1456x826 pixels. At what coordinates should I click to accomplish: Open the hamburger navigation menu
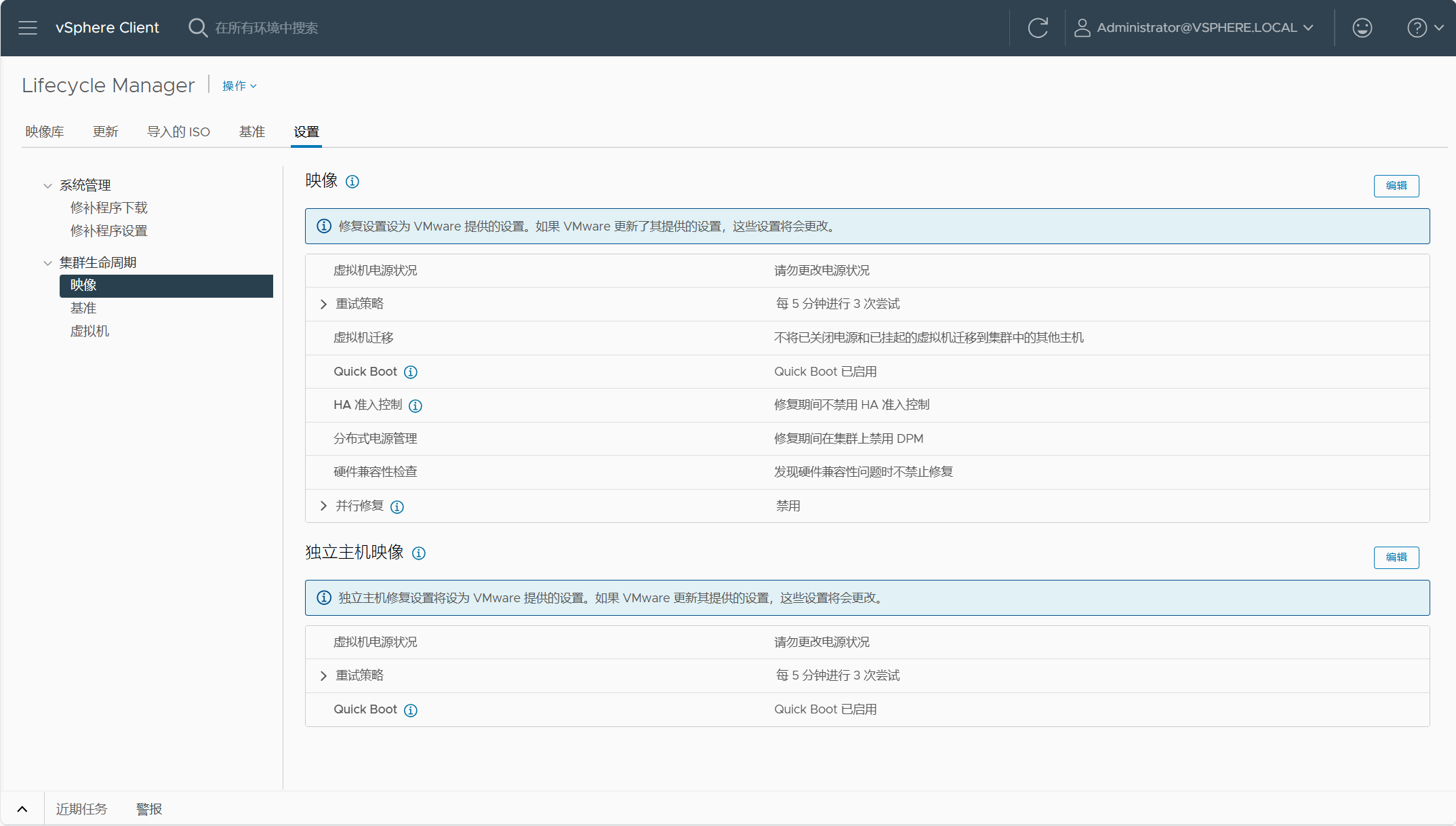[28, 28]
